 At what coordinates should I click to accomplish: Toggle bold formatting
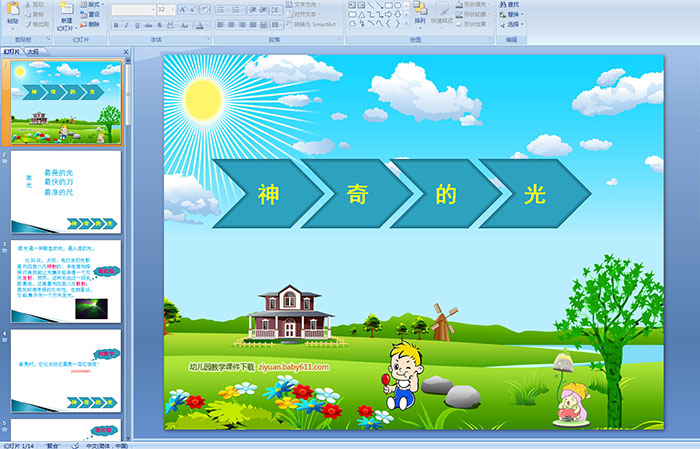coord(116,24)
